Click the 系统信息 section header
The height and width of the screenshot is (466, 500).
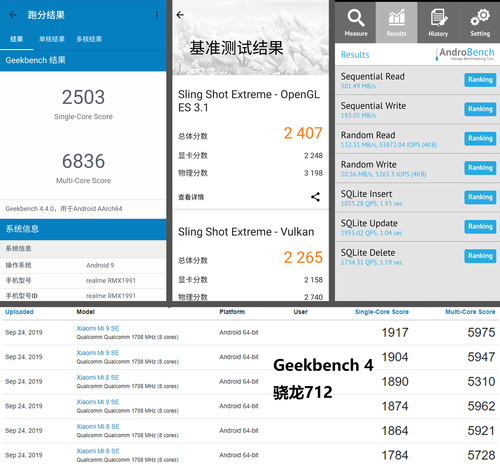point(83,229)
